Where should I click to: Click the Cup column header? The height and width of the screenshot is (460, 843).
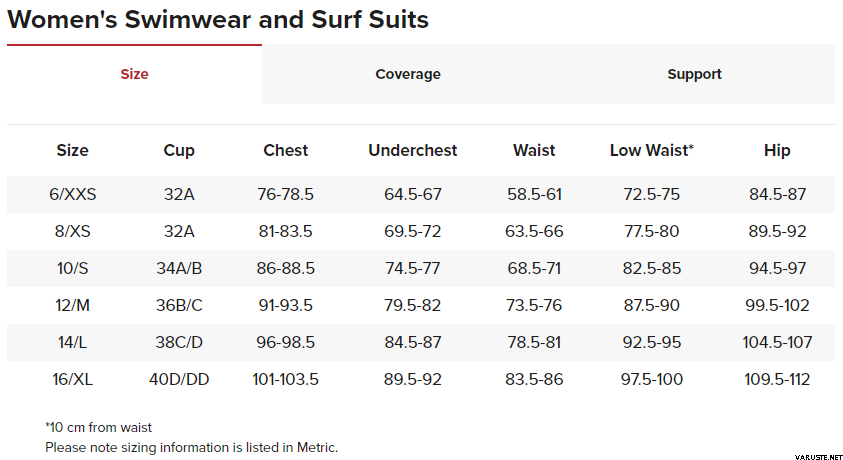[x=179, y=151]
